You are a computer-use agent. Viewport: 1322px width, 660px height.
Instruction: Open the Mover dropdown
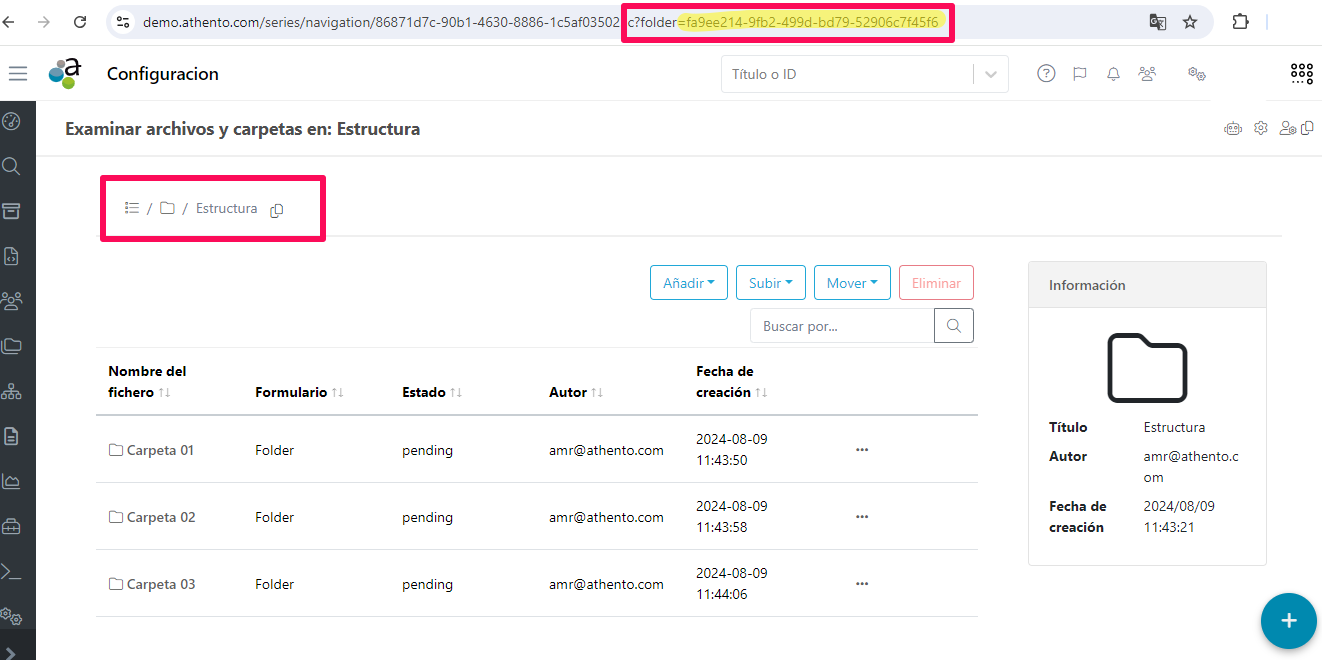[x=851, y=283]
